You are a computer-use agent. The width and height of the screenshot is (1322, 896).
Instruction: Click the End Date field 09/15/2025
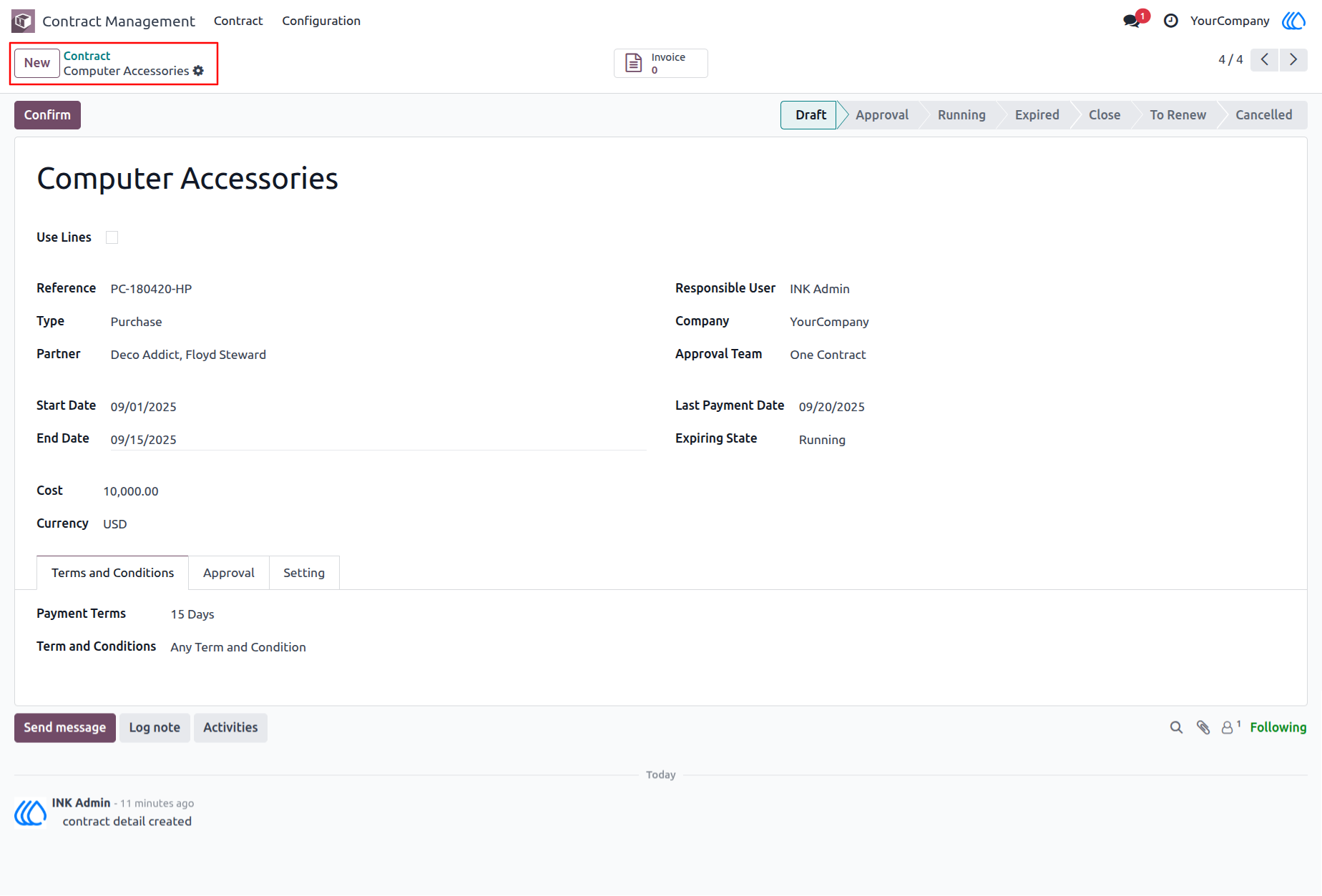(378, 439)
